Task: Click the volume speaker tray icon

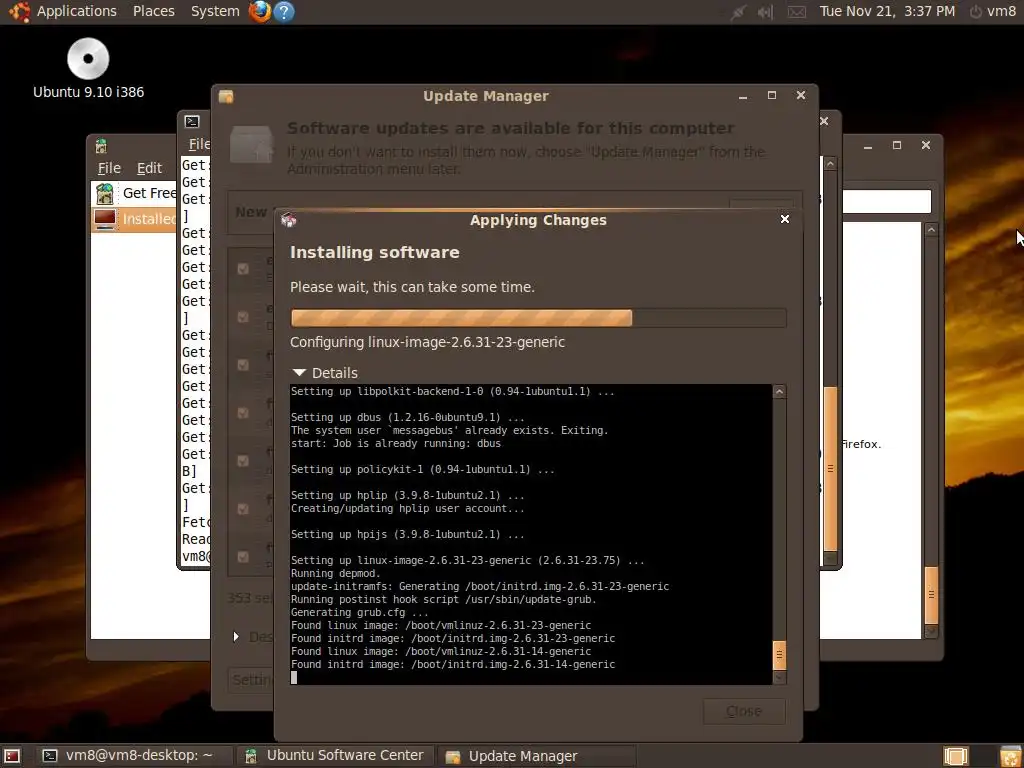Action: tap(766, 12)
